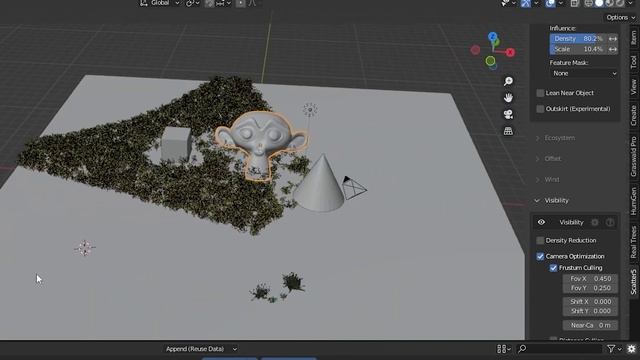Open the filter dropdown arrow
The image size is (640, 360).
[x=620, y=349]
